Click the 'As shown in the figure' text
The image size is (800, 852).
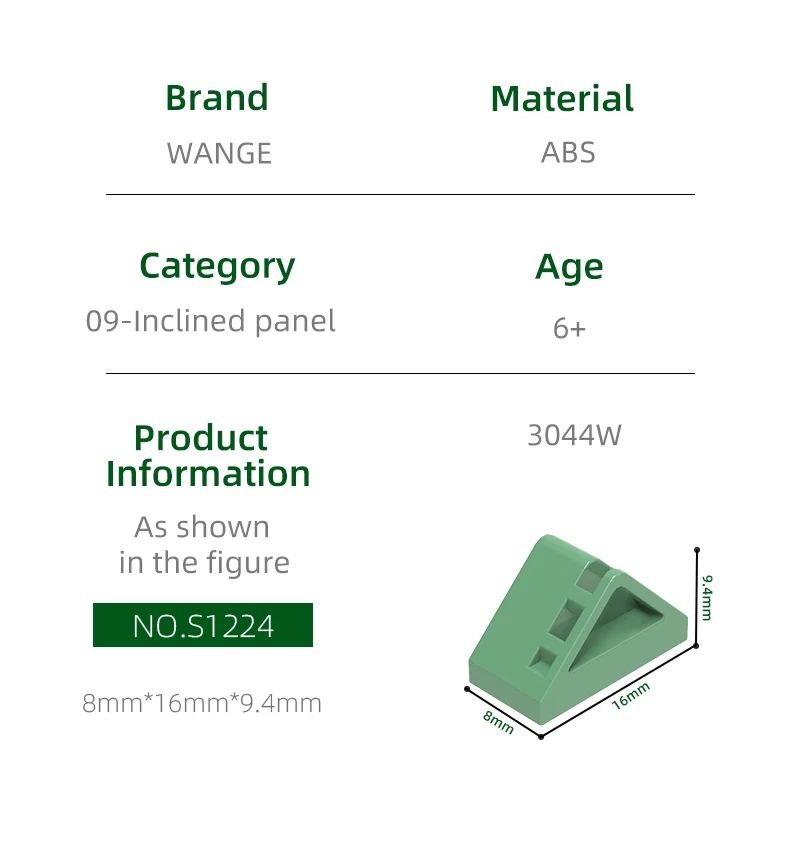pos(203,545)
